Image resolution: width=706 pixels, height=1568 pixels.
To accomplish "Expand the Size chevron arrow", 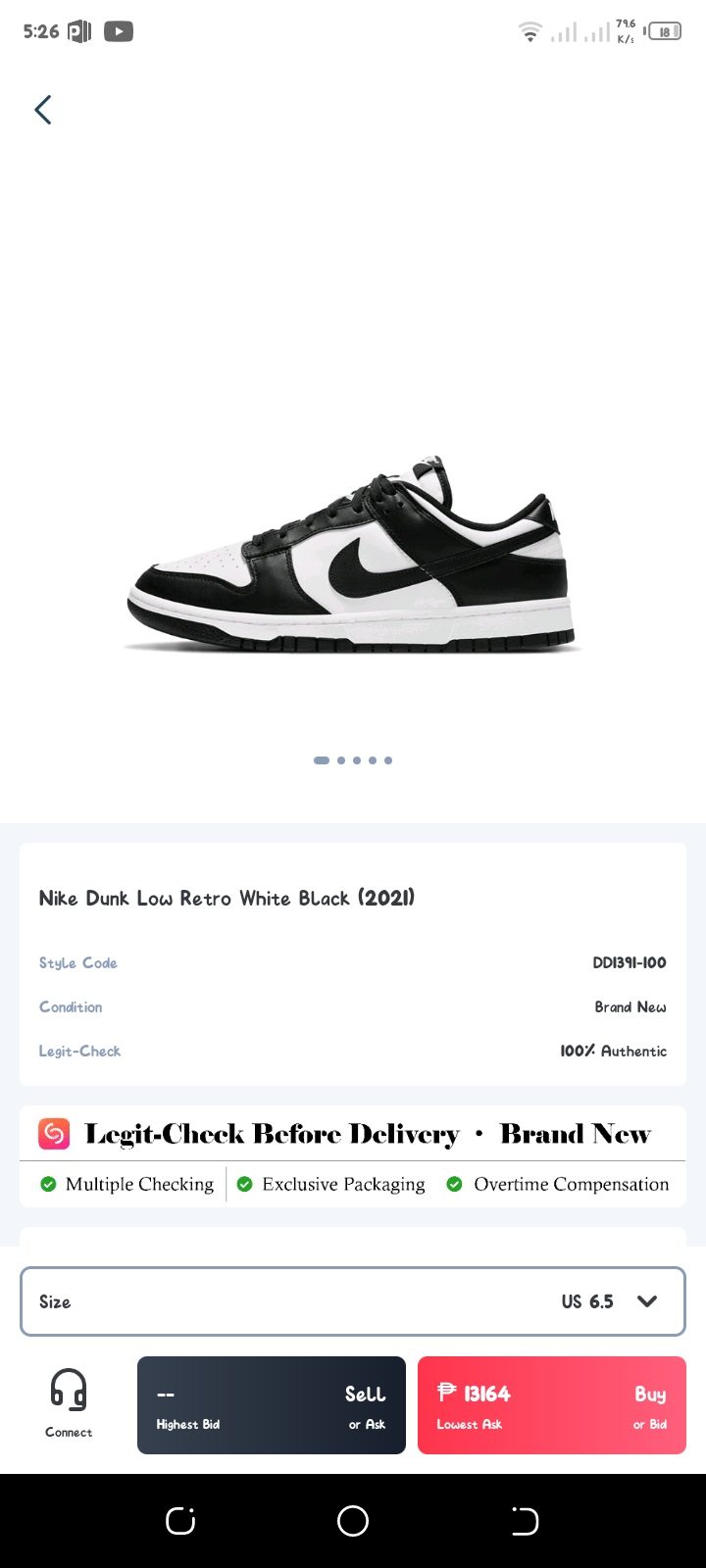I will coord(647,1301).
